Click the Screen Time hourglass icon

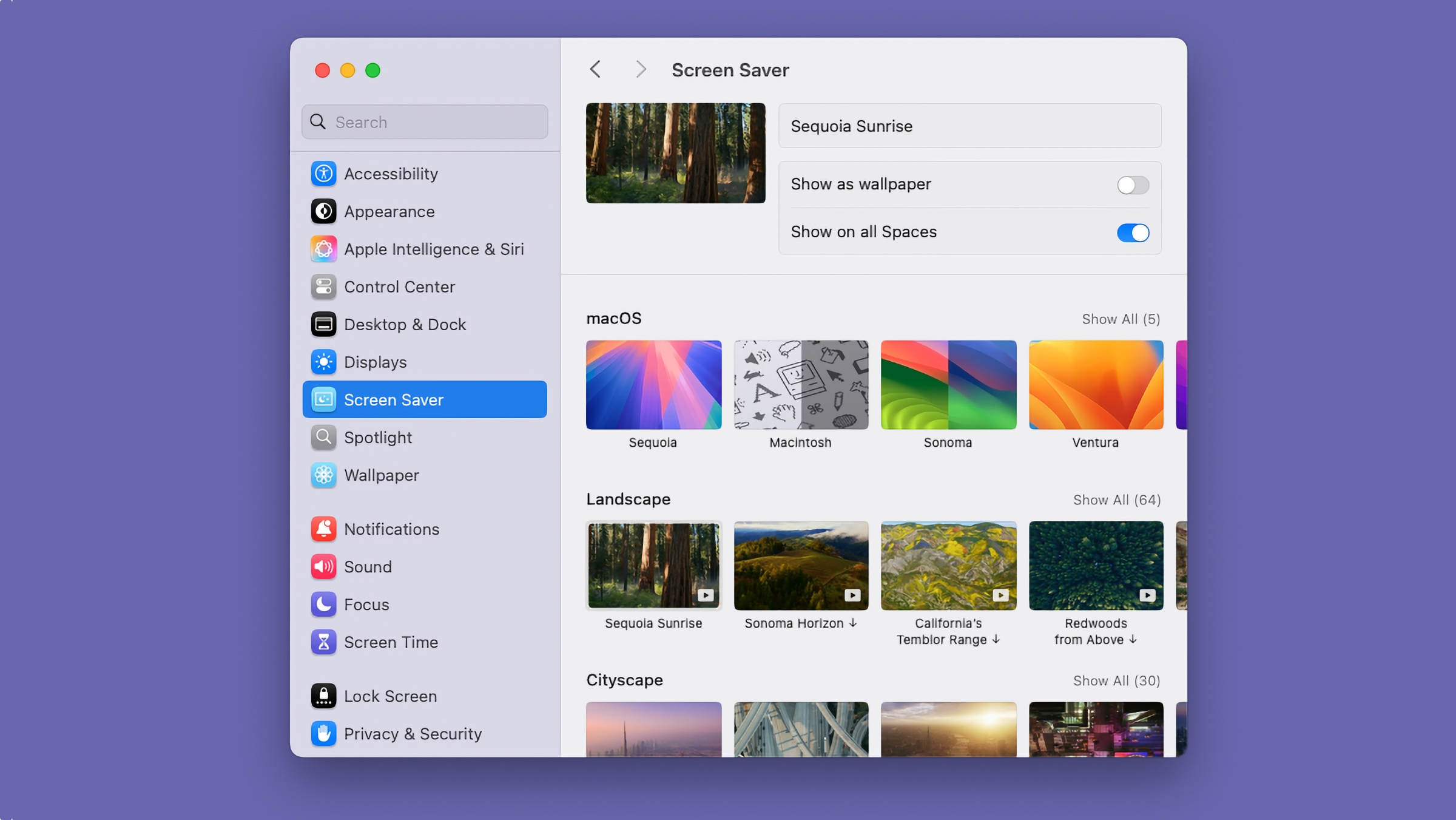[x=323, y=642]
